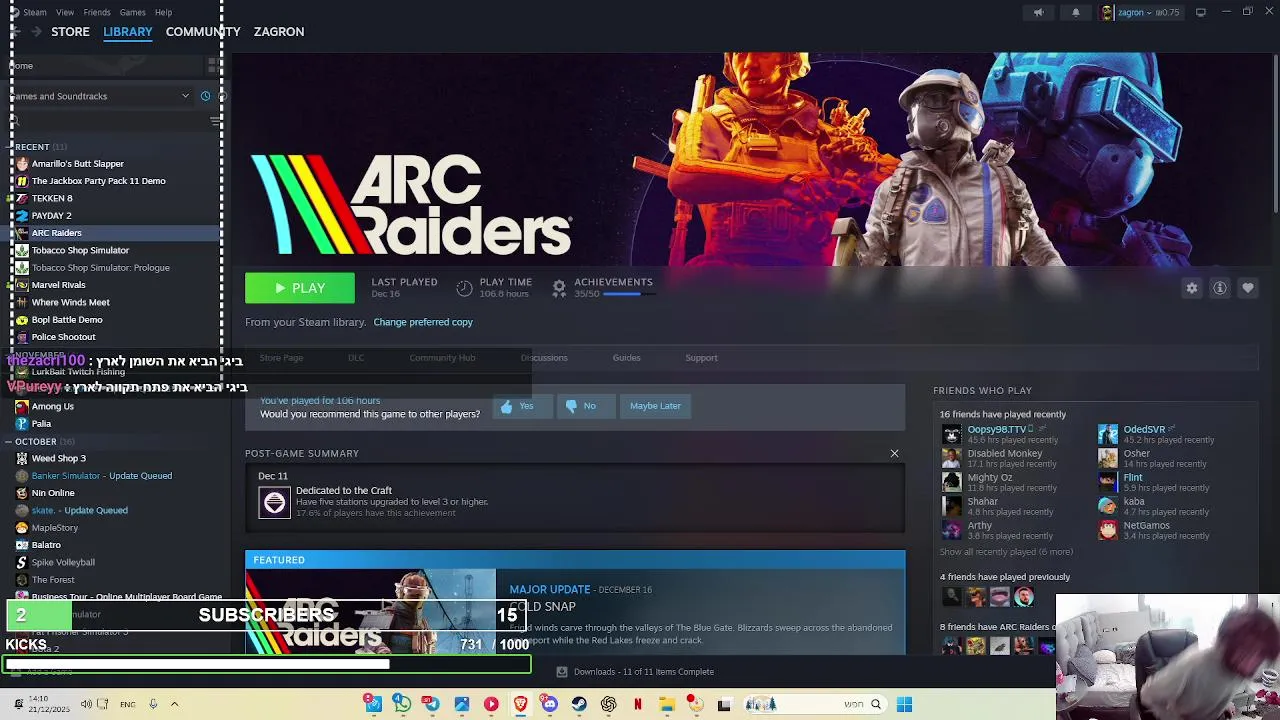This screenshot has width=1280, height=720.
Task: Select Marvel Rivals in the library list
Action: coord(58,285)
